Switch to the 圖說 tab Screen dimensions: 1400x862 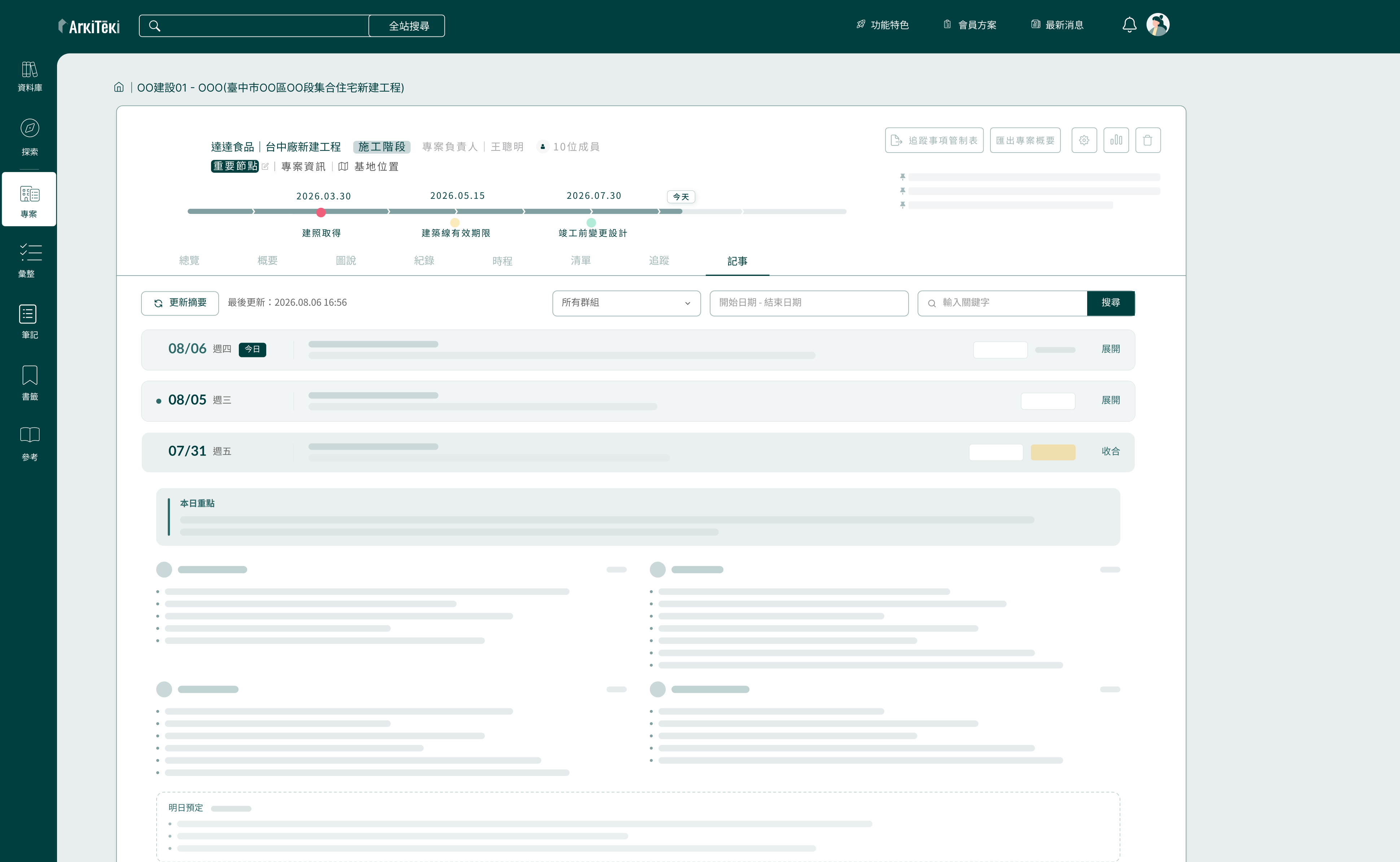pos(346,260)
